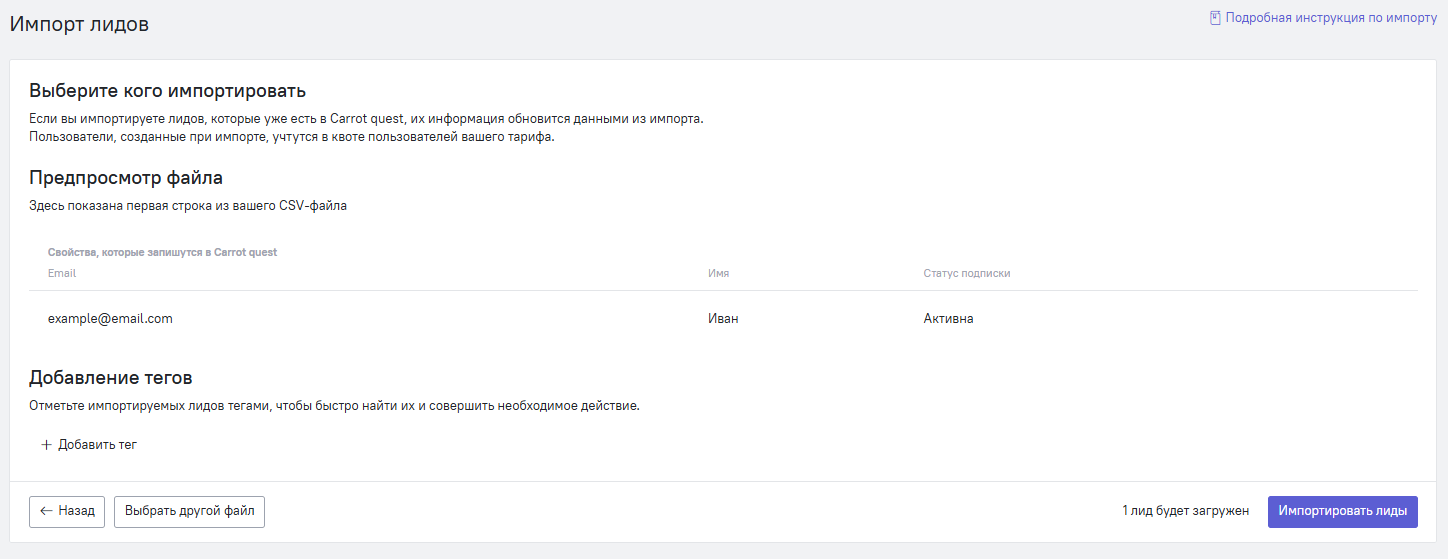Image resolution: width=1448 pixels, height=559 pixels.
Task: Select the example@email.com preview cell
Action: pos(110,319)
